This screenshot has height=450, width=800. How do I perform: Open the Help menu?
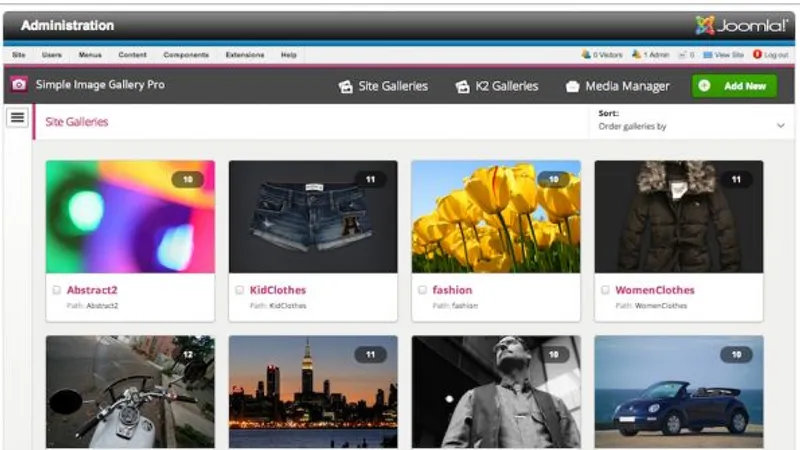288,55
